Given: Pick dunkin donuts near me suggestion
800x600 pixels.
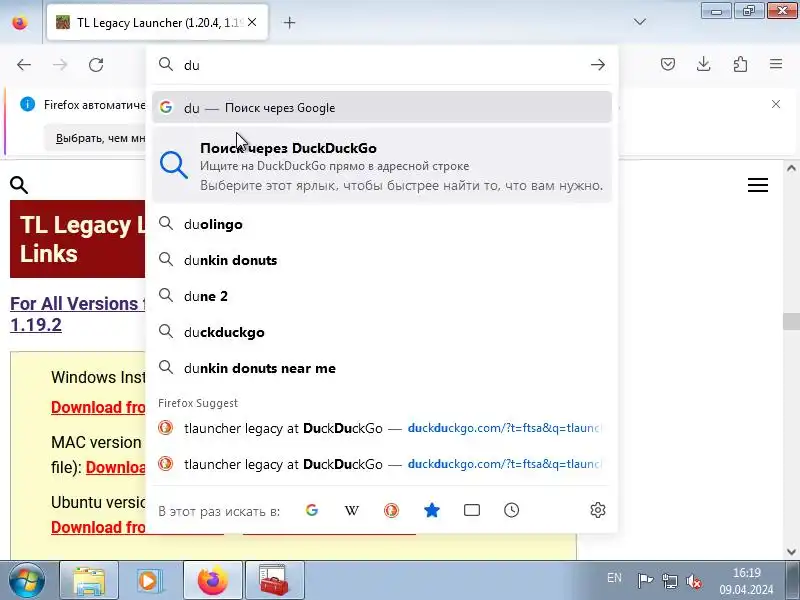Looking at the screenshot, I should pyautogui.click(x=382, y=368).
